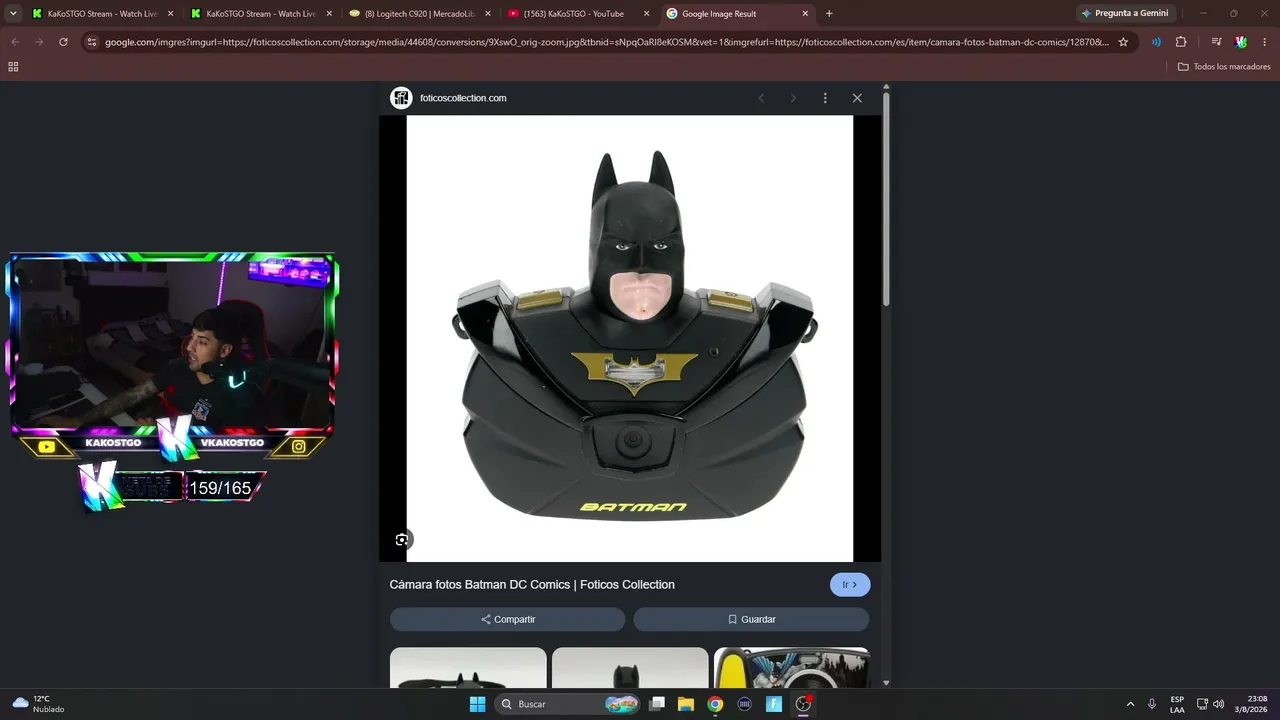1280x720 pixels.
Task: Open File Explorer from the taskbar
Action: 686,704
